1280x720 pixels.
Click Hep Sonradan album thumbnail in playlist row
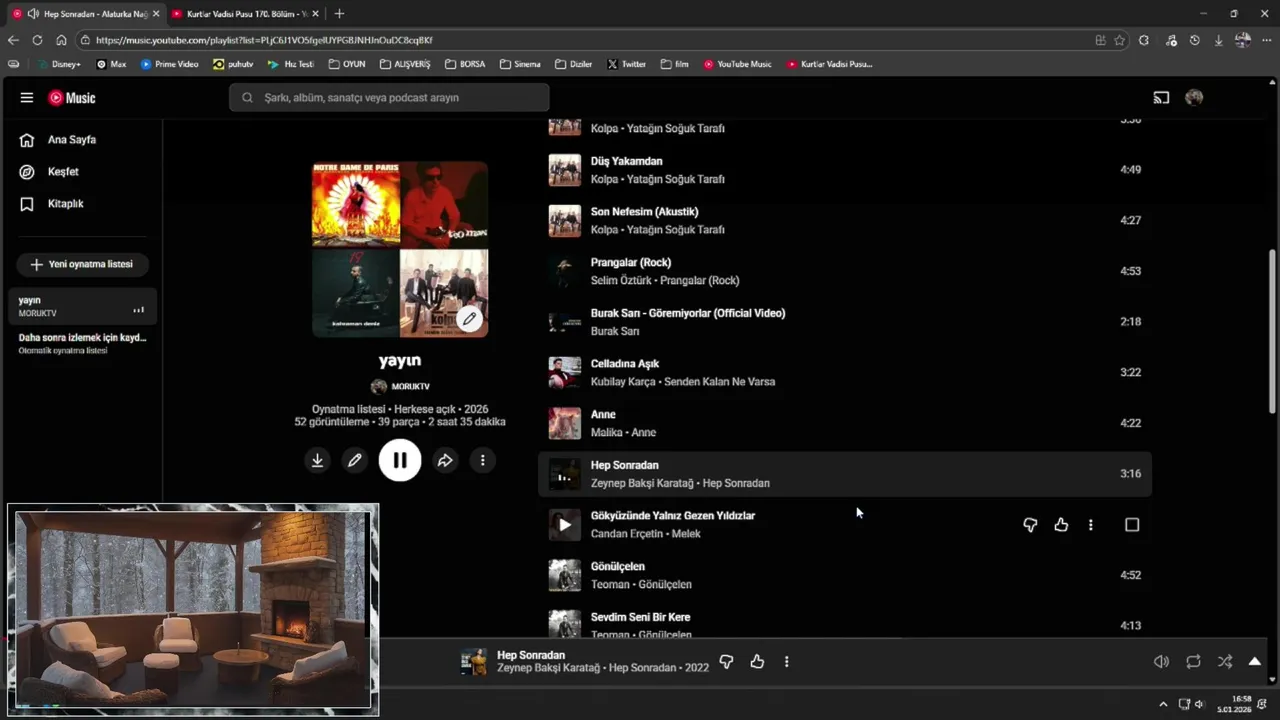564,474
